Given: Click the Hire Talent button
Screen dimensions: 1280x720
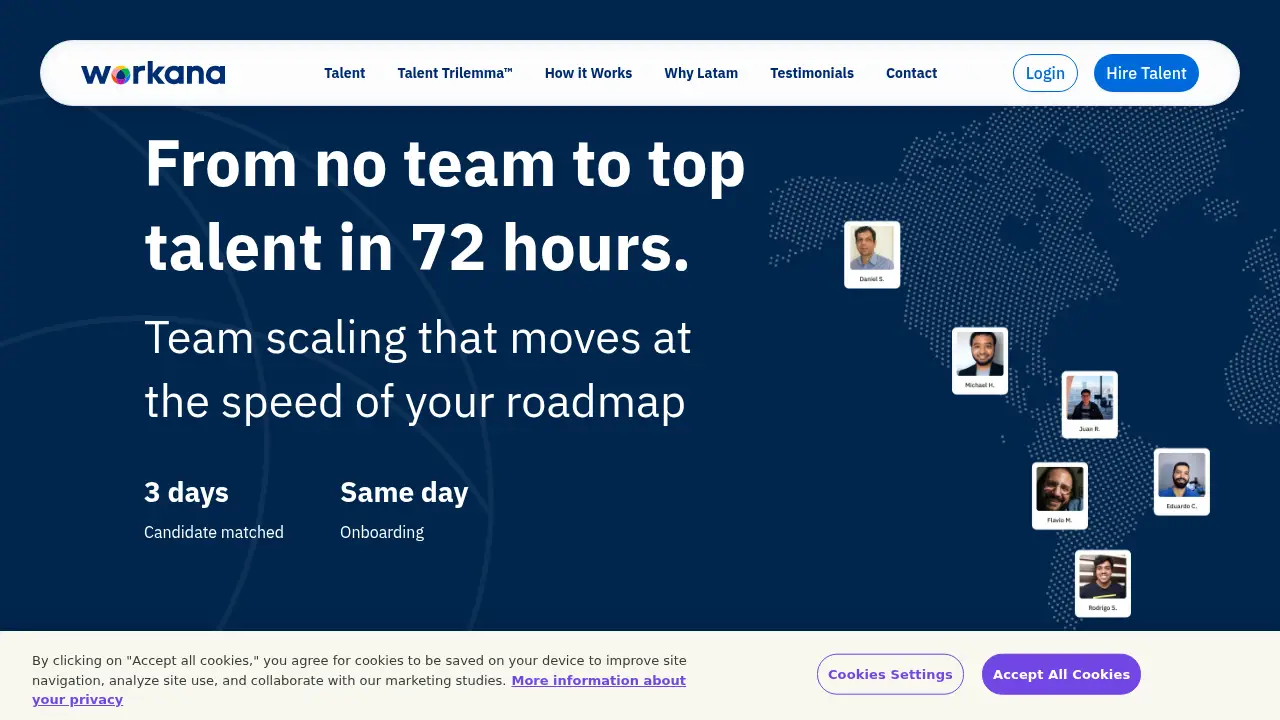Looking at the screenshot, I should 1146,73.
